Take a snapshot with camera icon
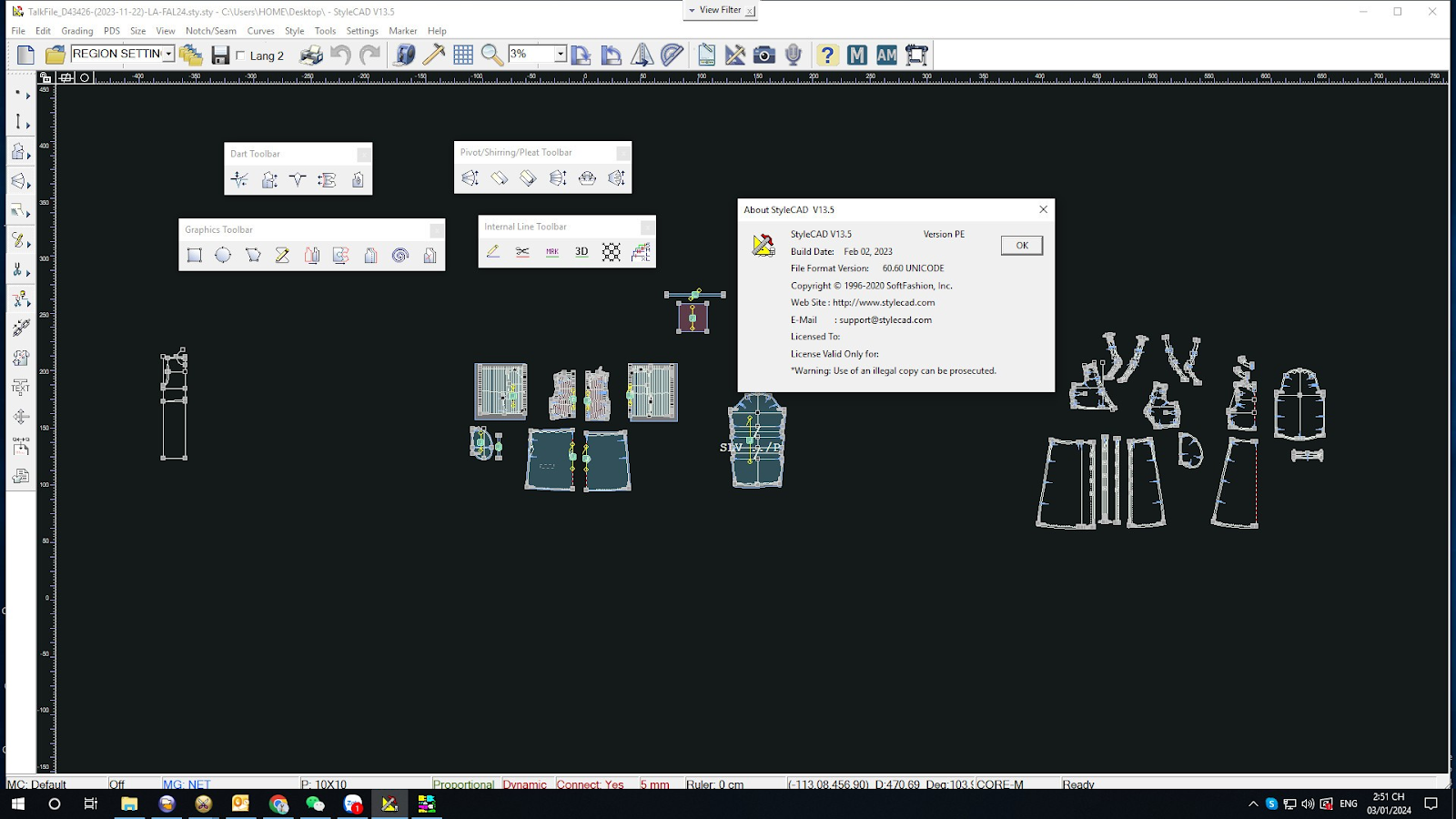1456x819 pixels. click(764, 55)
